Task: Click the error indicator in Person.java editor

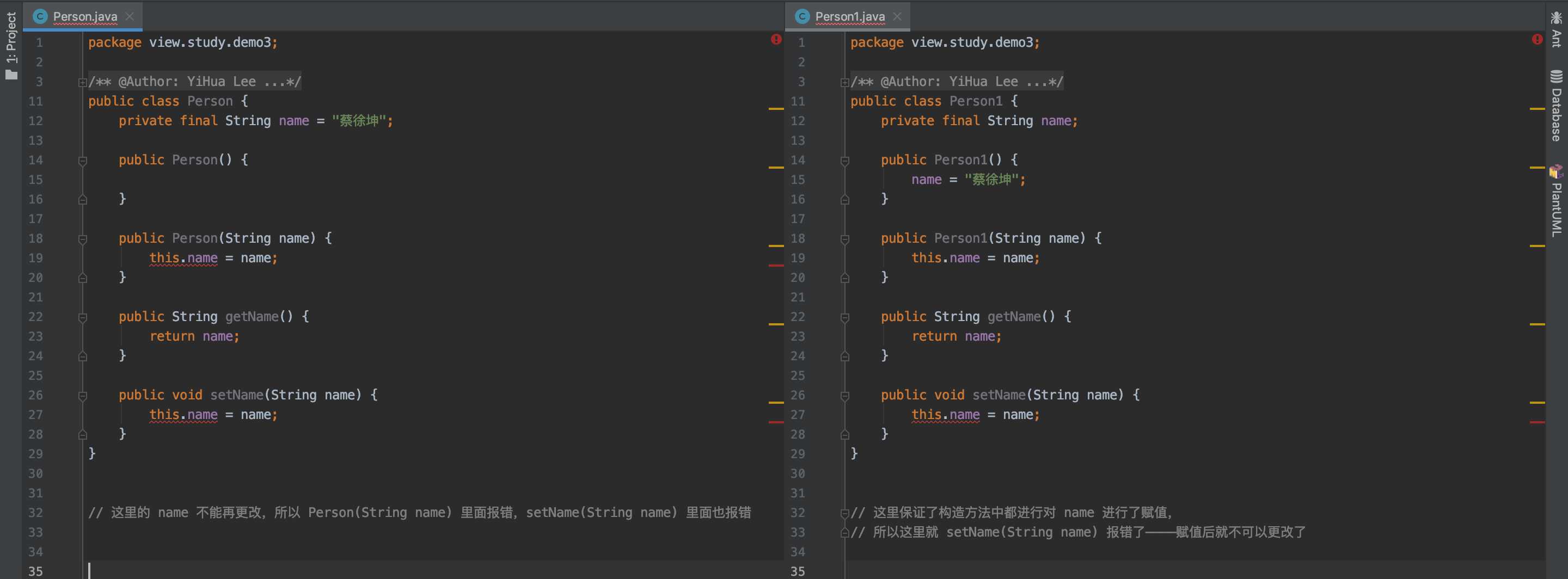Action: pos(776,40)
